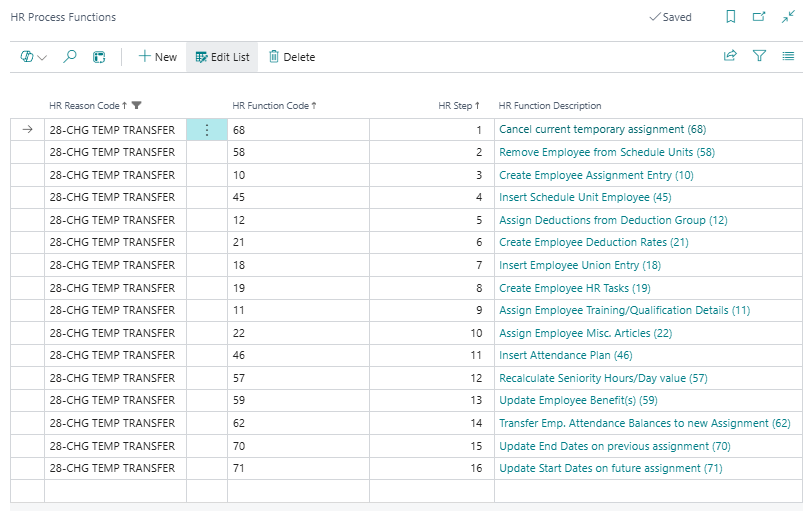Open Update Employee Benefit(s) (59) link
Viewport: 812px width, 511px height.
[x=578, y=400]
